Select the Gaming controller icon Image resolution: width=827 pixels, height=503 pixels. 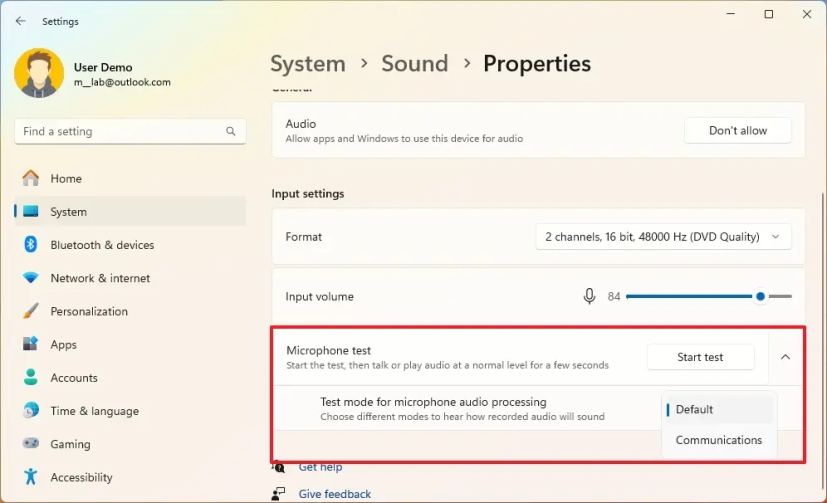[x=31, y=444]
